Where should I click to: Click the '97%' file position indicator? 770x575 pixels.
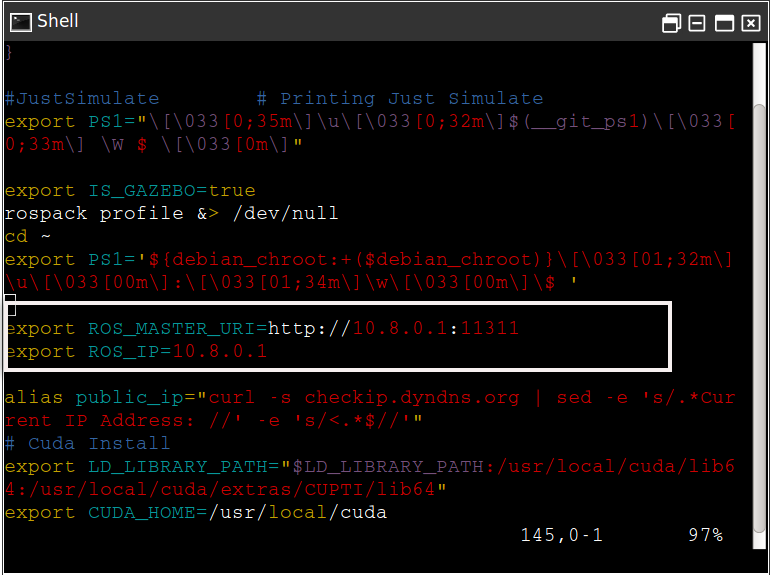[x=706, y=535]
